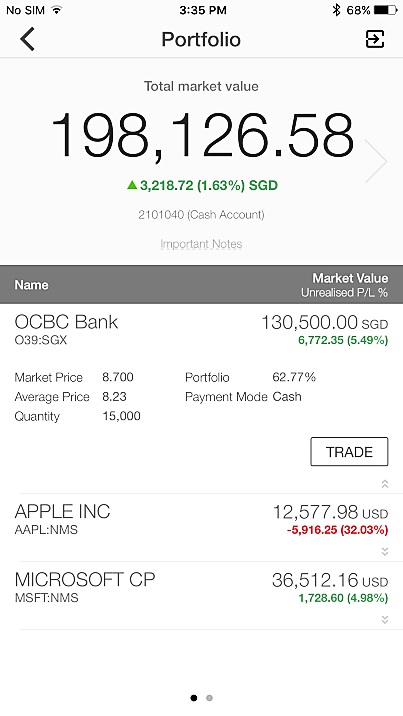Switch to the second page dot

[209, 698]
